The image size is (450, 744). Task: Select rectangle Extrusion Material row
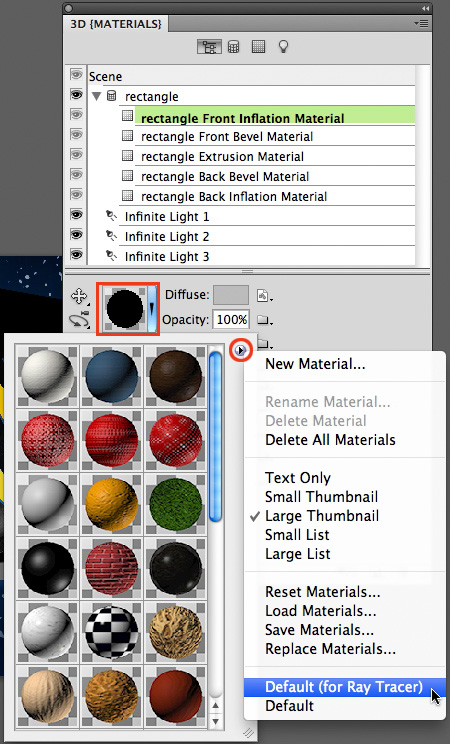pyautogui.click(x=275, y=157)
